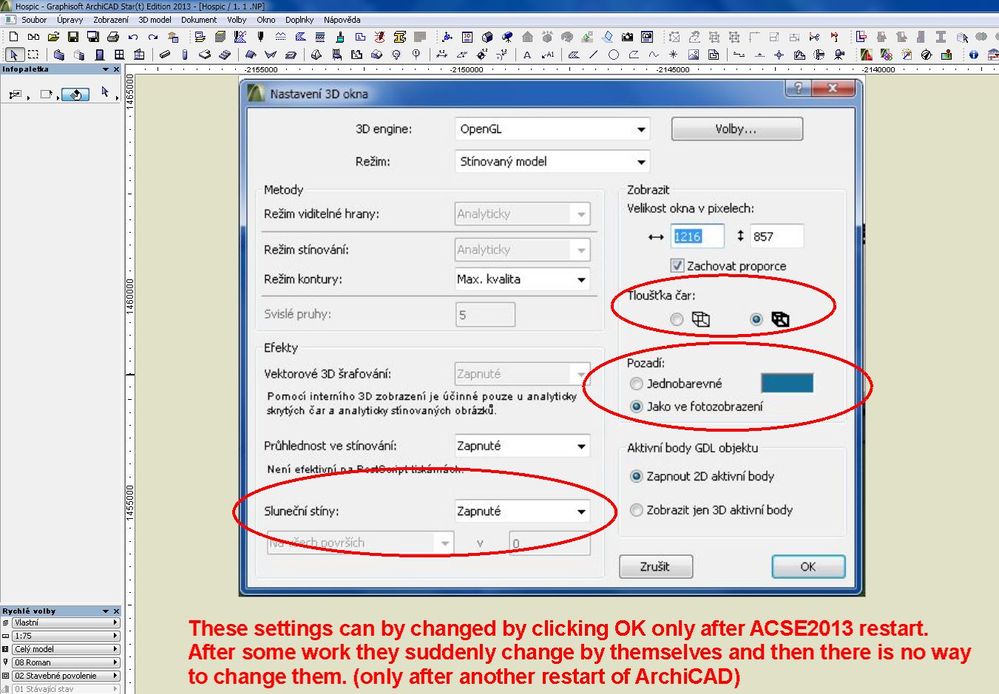Viewport: 999px width, 694px height.
Task: Click the window width field showing 1216
Action: point(697,235)
